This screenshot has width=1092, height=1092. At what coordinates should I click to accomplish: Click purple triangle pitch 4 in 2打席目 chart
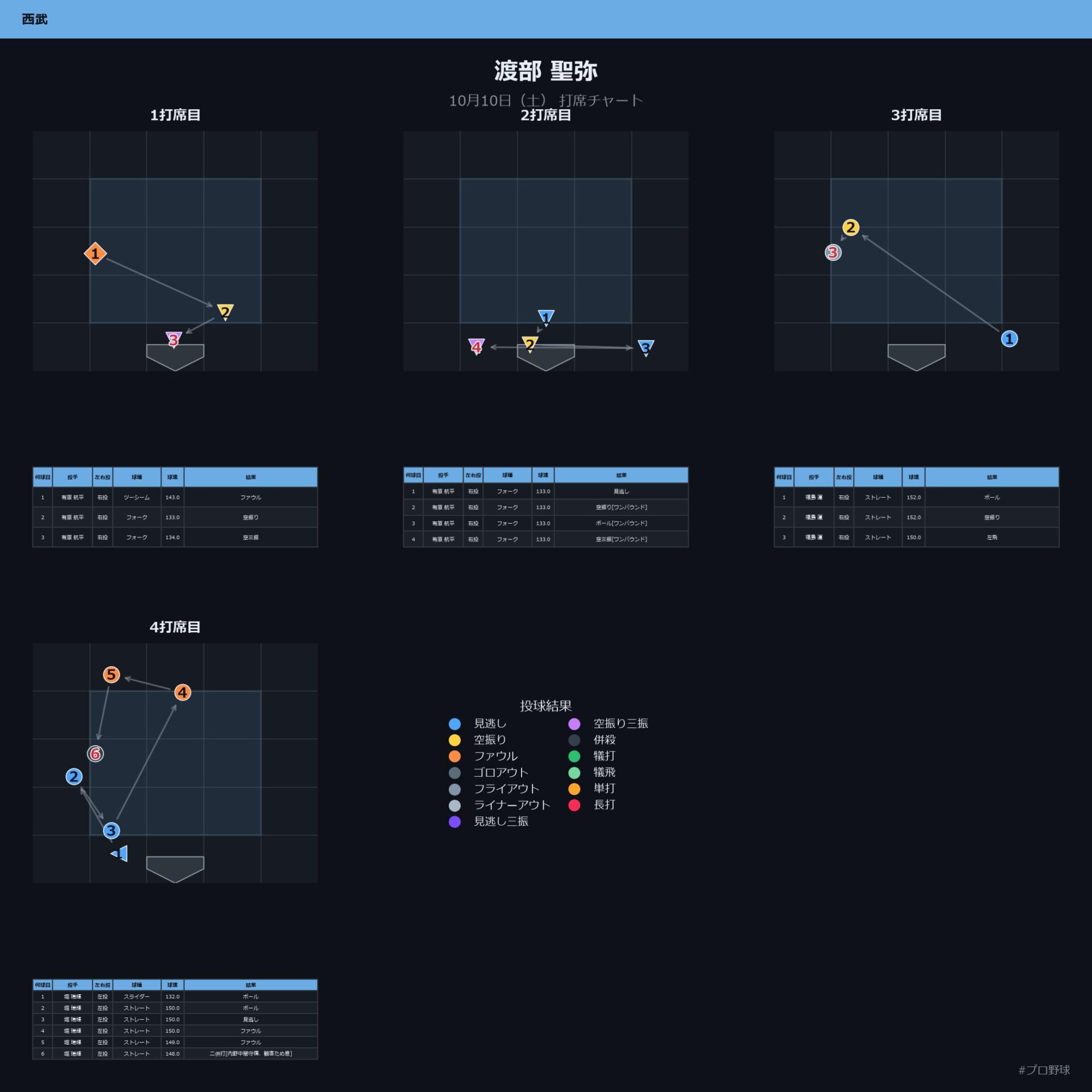(477, 346)
